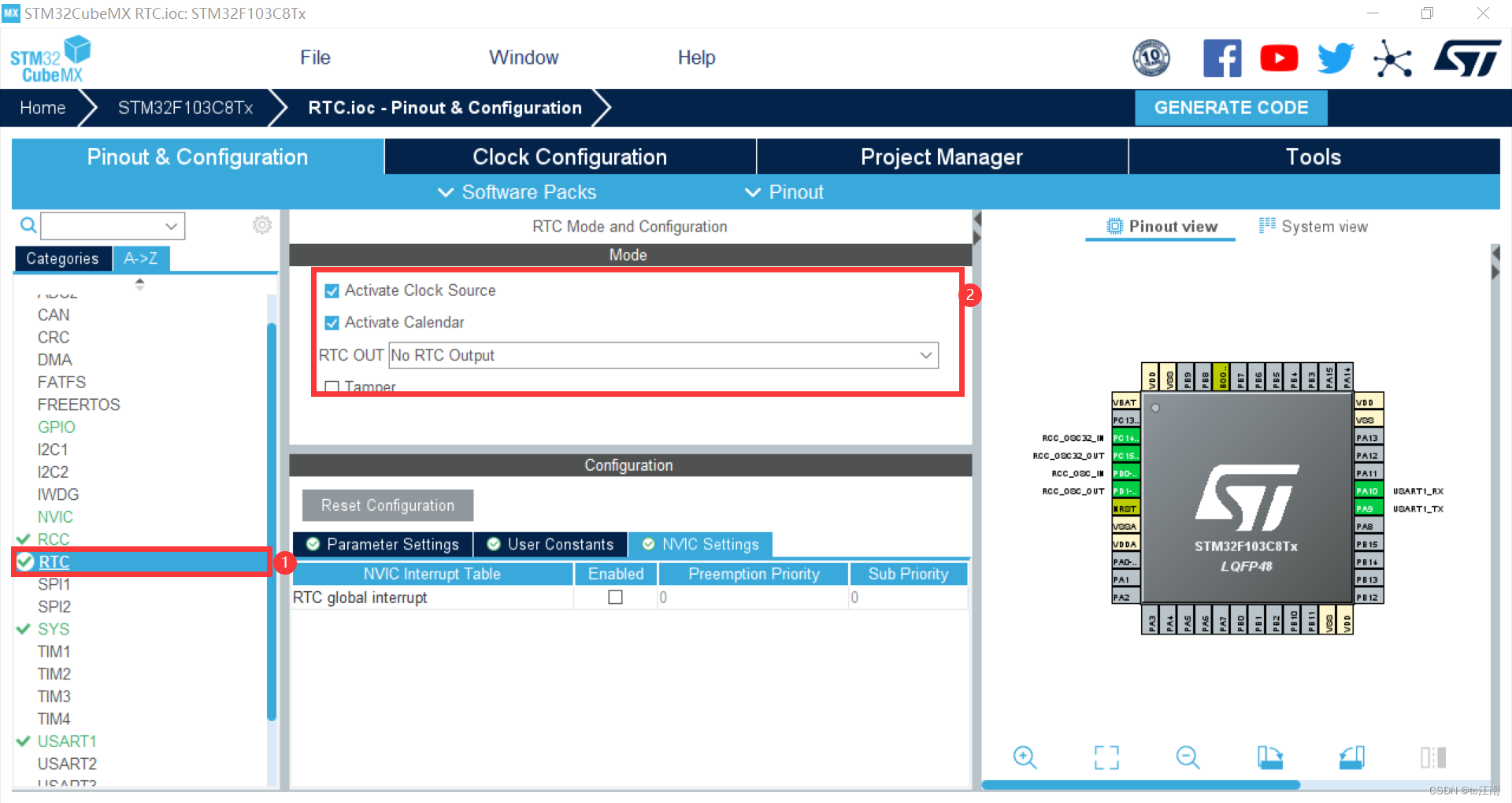Select the Categories tab

coord(62,258)
